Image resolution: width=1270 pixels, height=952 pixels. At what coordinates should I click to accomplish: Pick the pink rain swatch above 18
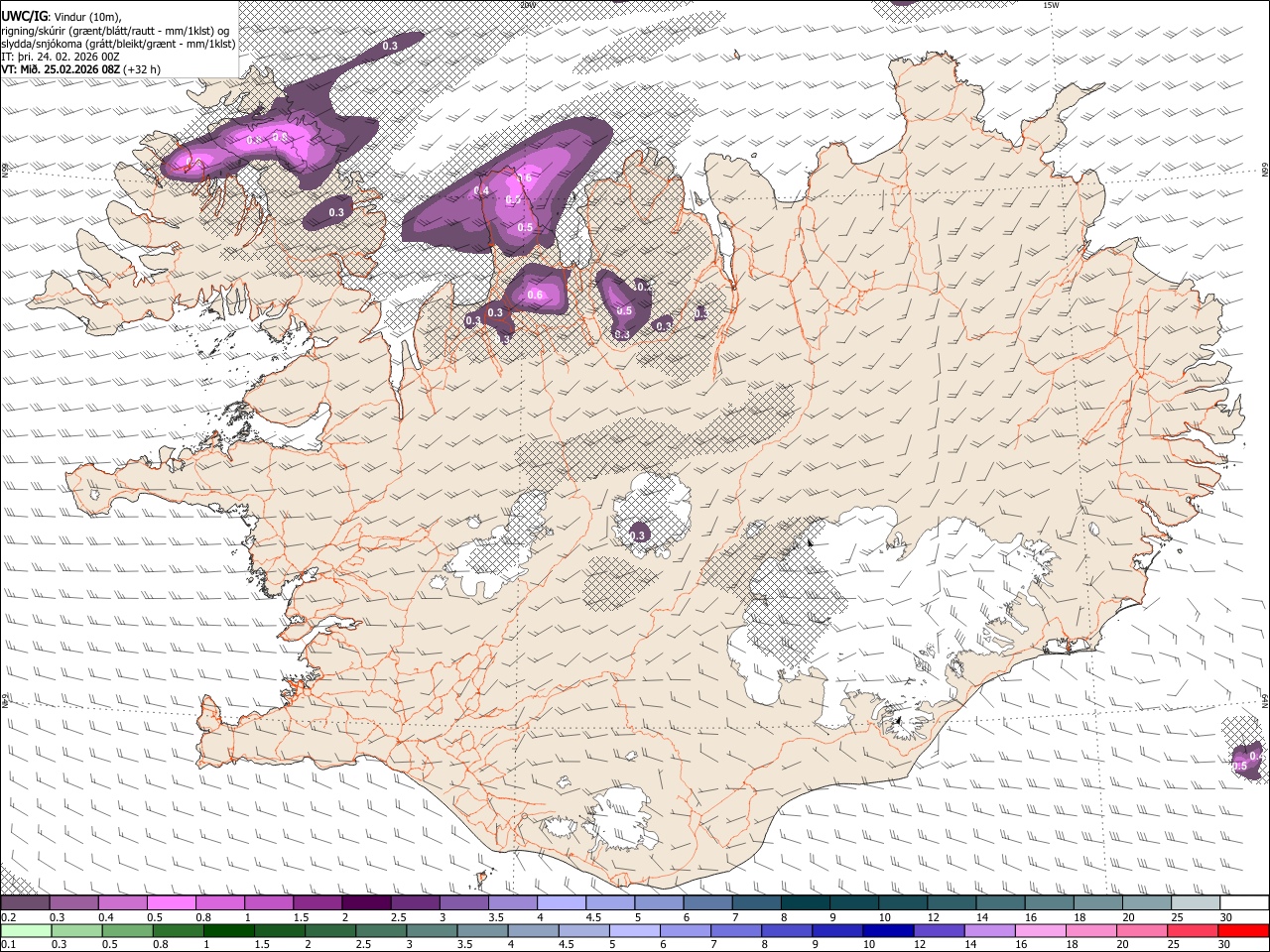tap(1091, 930)
